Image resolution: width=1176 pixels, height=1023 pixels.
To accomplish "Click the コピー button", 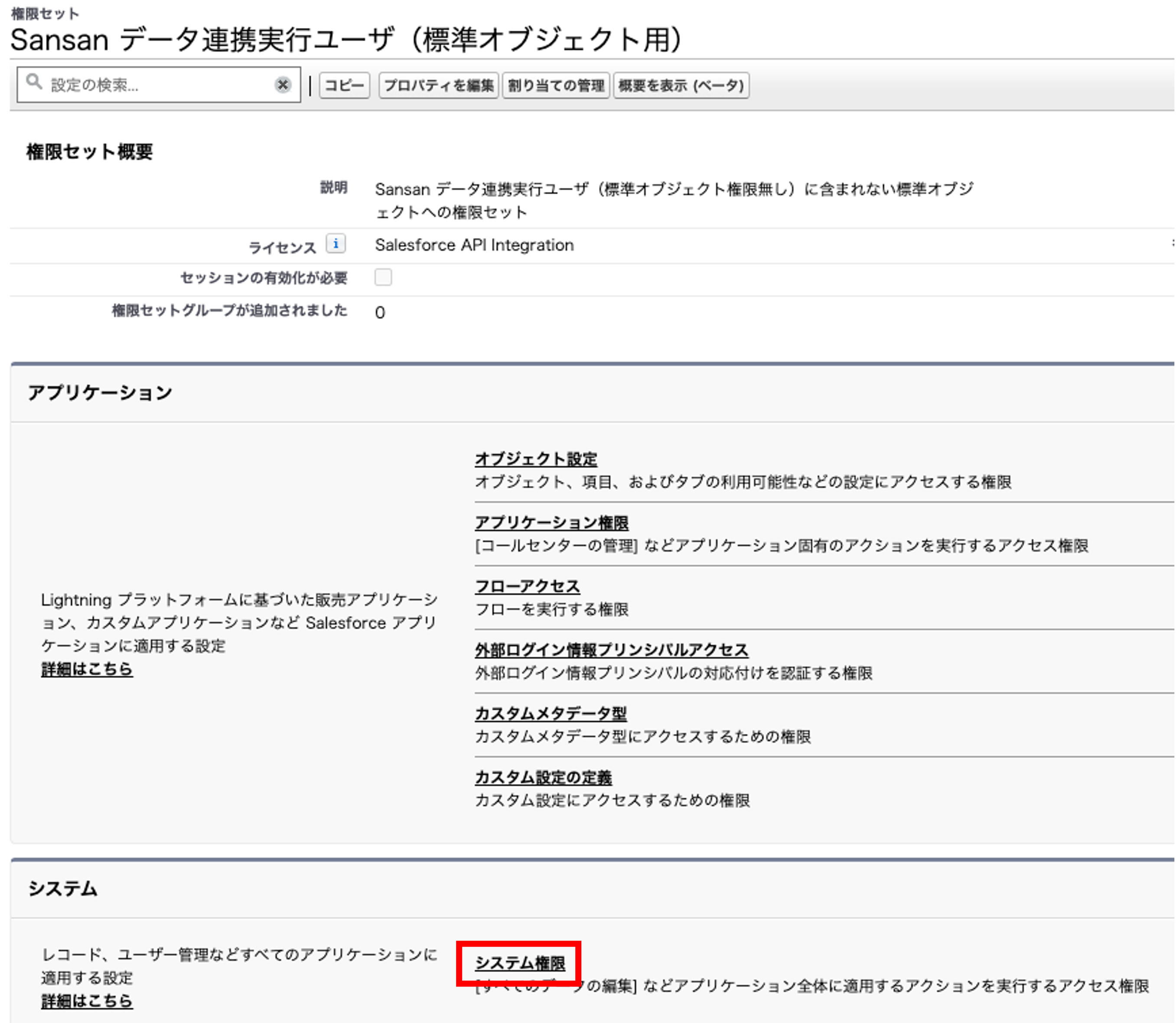I will [344, 86].
